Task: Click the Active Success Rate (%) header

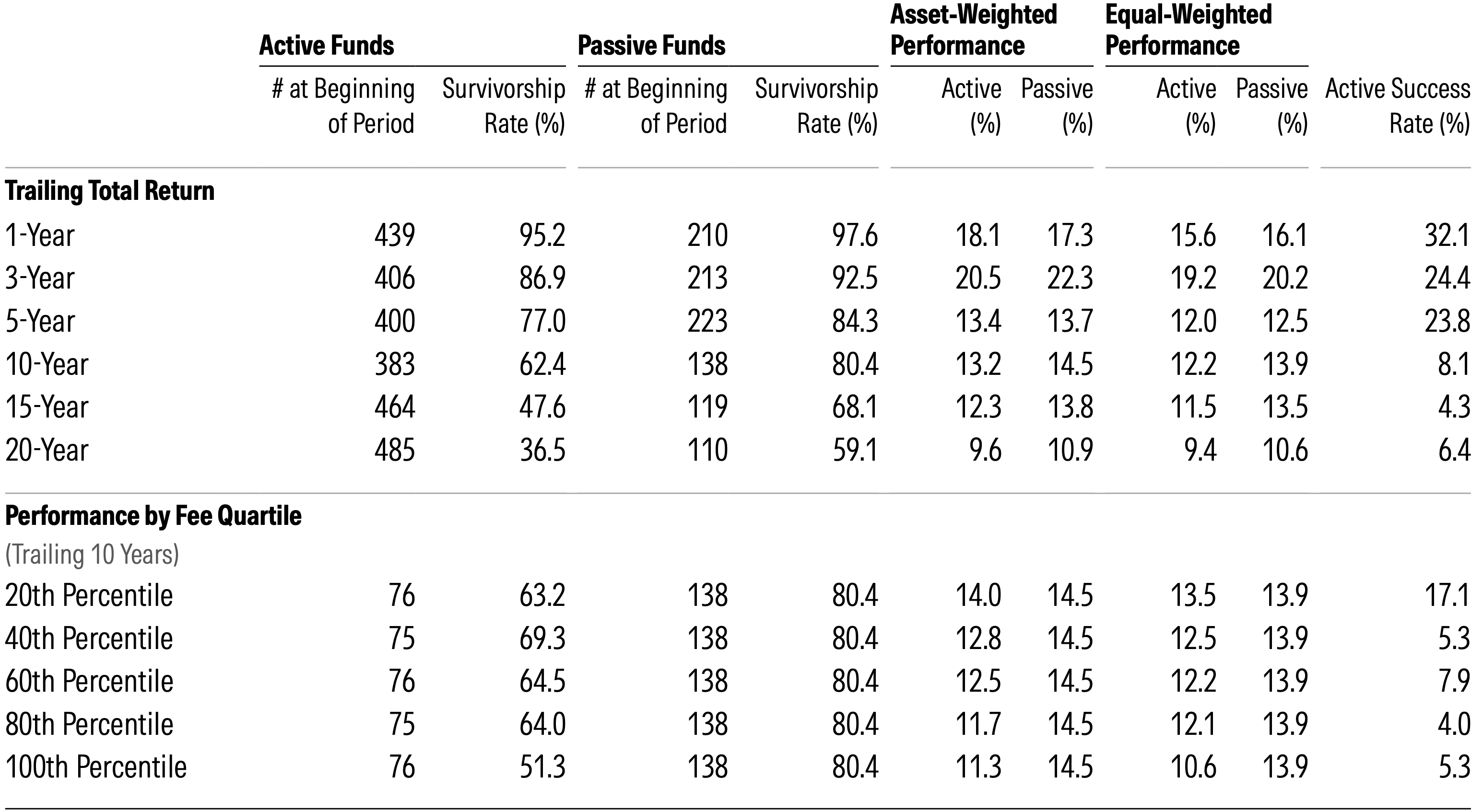Action: tap(1397, 106)
